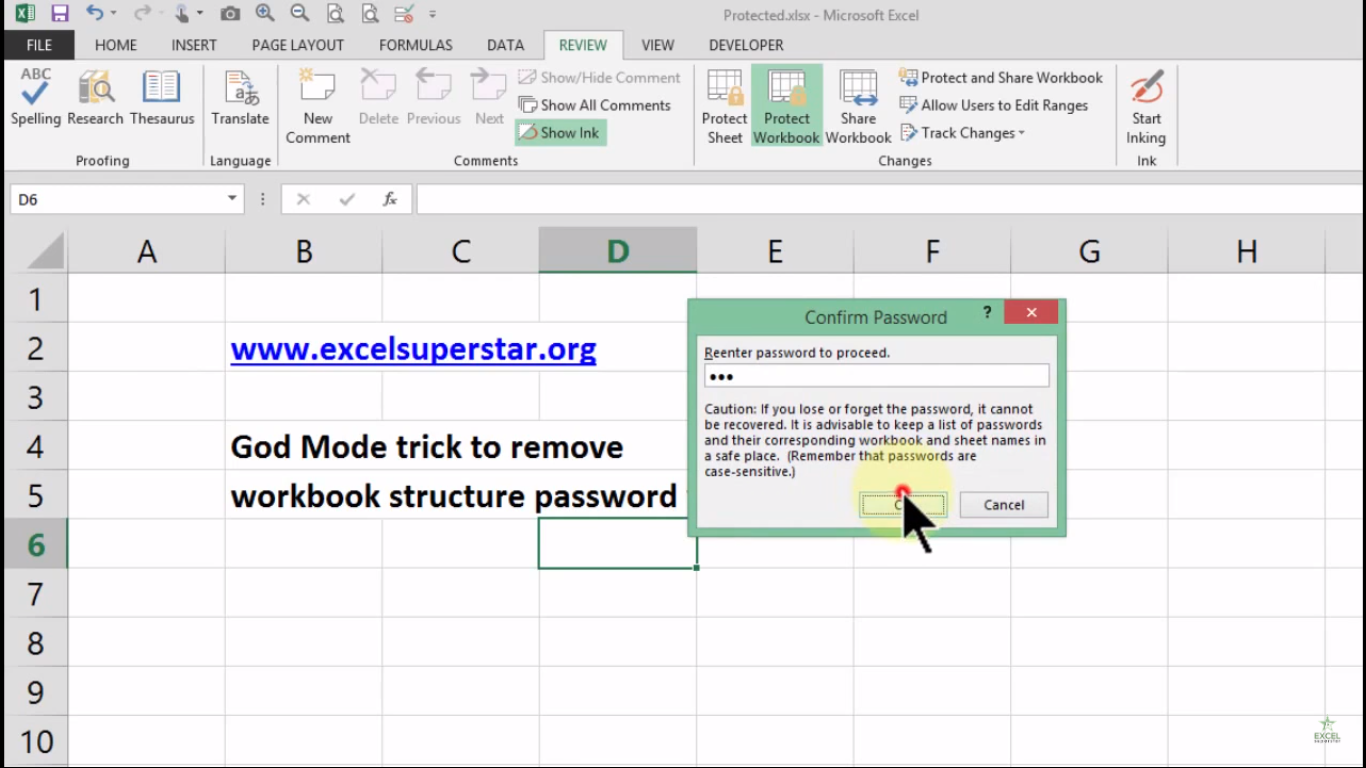Close the Confirm Password dialog
Screen dimensions: 1366x768
click(1031, 313)
